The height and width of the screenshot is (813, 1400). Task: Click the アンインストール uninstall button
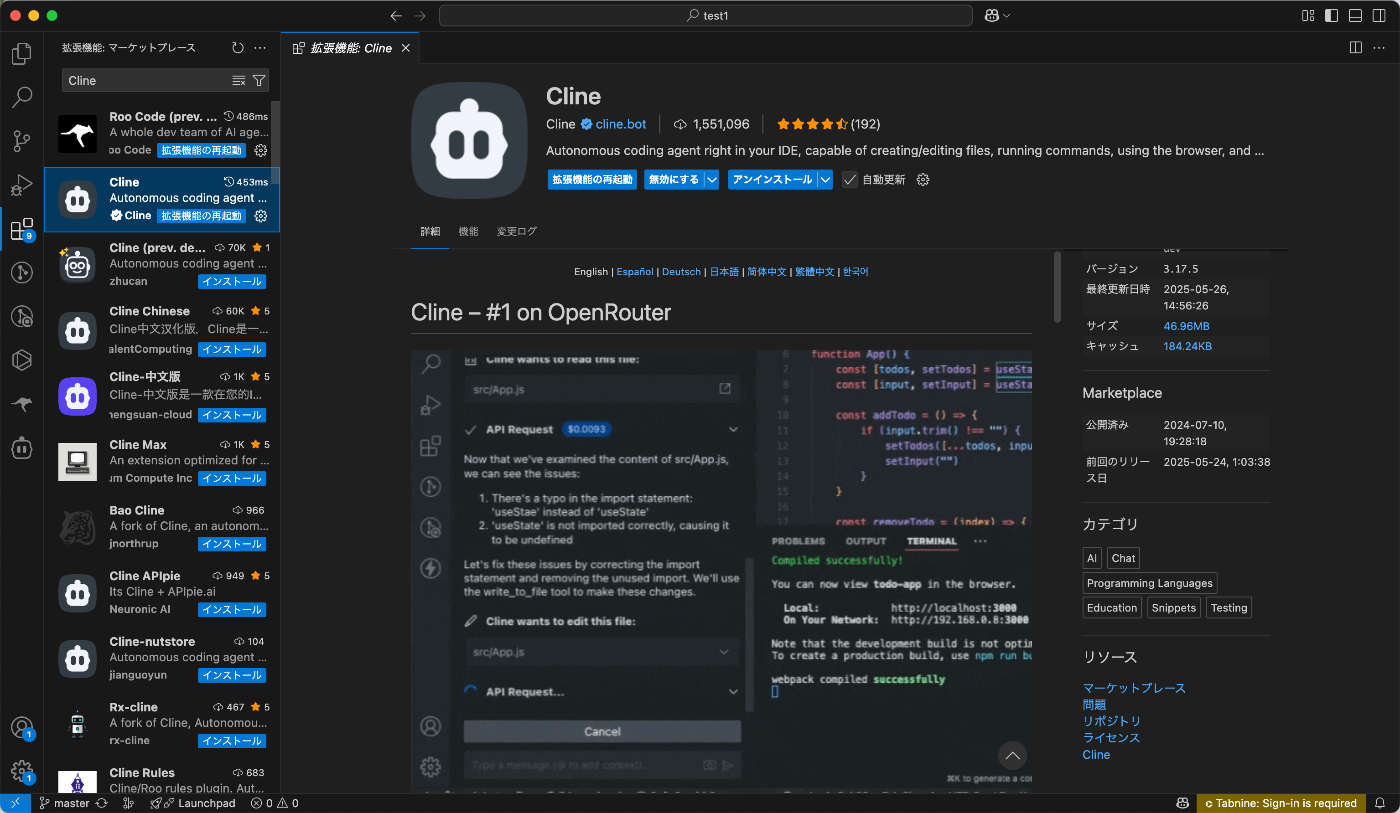pos(772,180)
